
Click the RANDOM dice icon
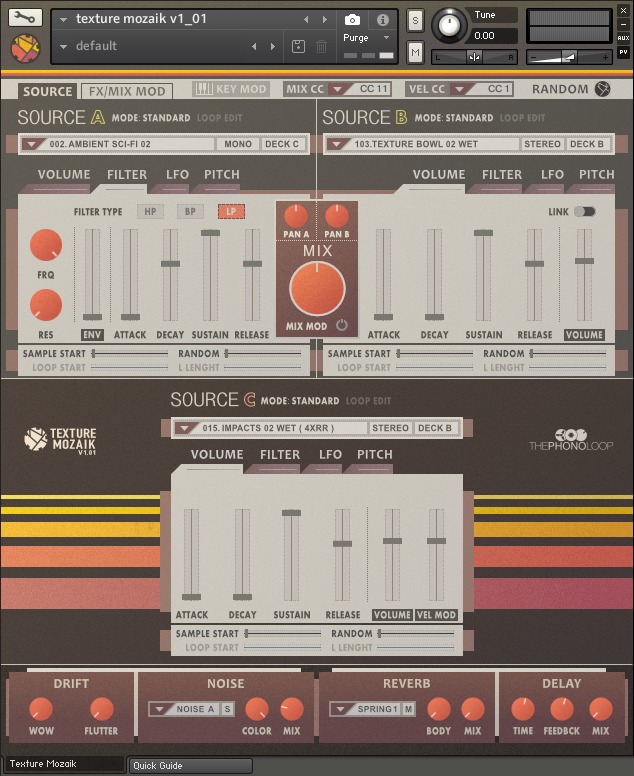(602, 89)
